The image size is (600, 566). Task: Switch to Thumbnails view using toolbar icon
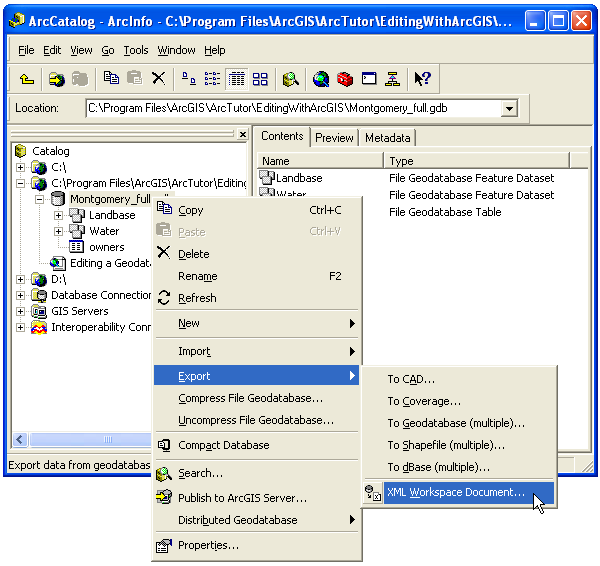[260, 78]
